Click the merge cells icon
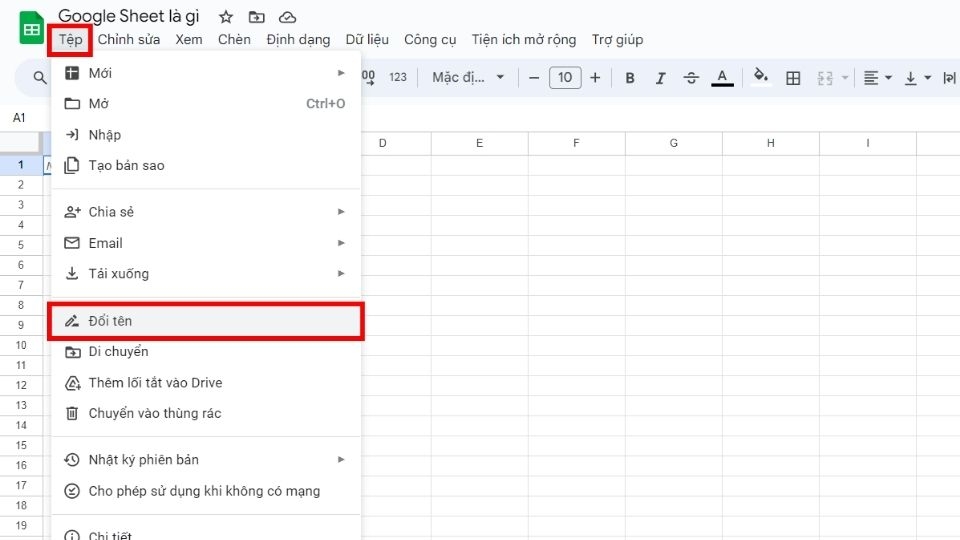Screen dimensions: 960x540 tap(825, 78)
